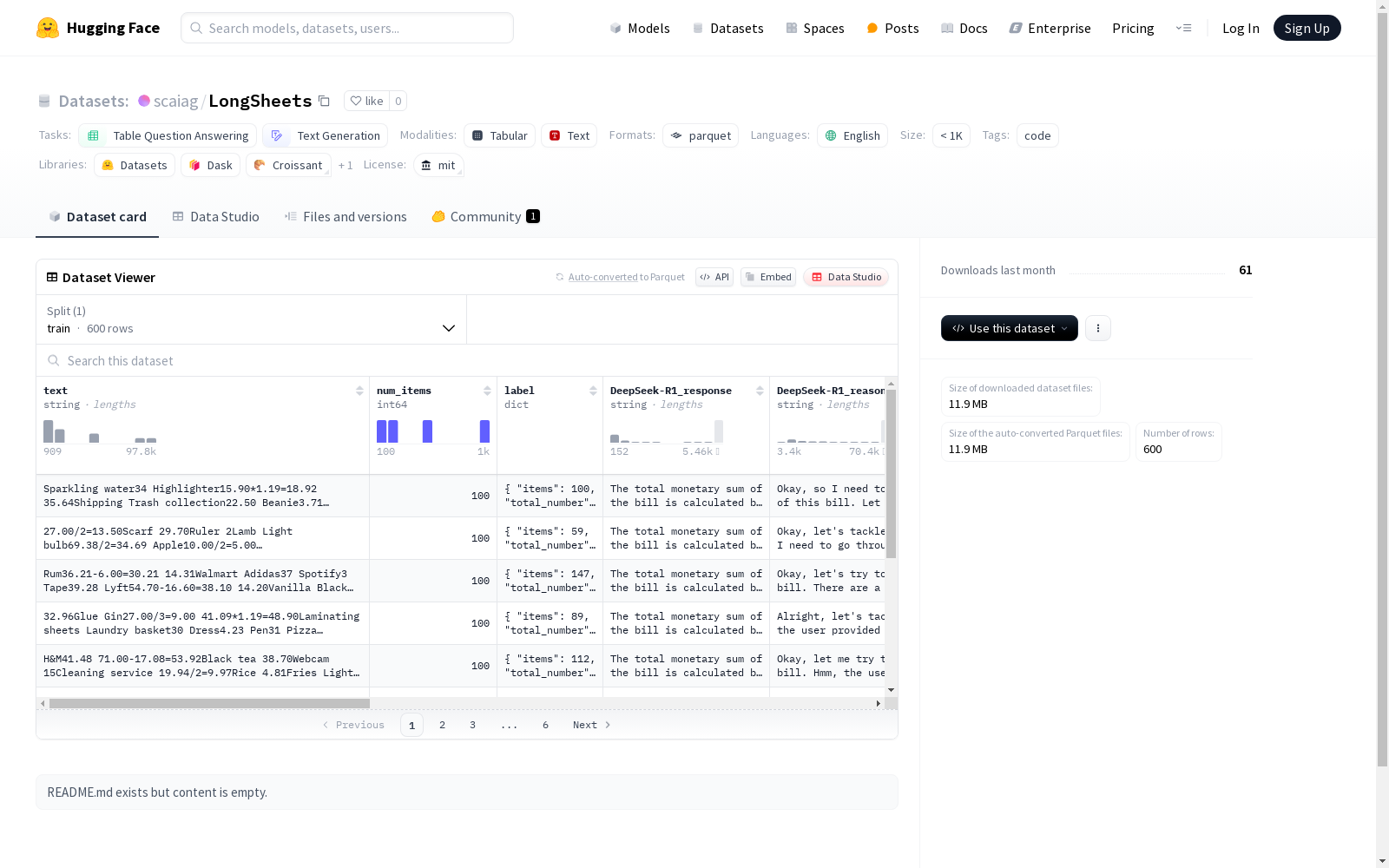Open the navigation overflow menu icon

click(x=1183, y=28)
